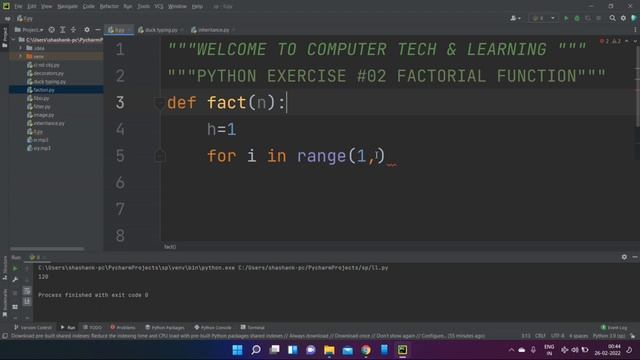Click the user account icon in toolbar

[x=515, y=18]
